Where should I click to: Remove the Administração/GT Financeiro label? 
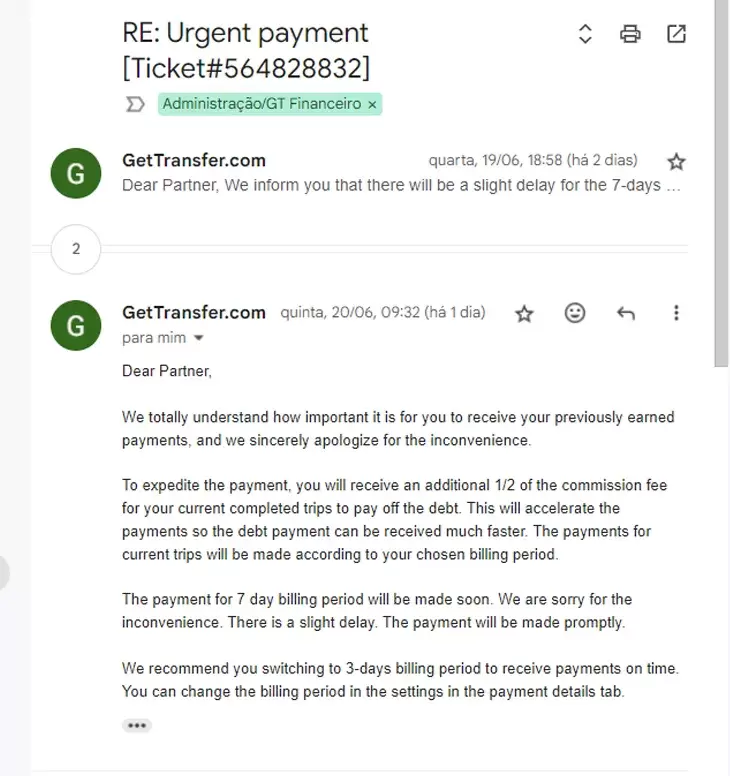tap(373, 104)
